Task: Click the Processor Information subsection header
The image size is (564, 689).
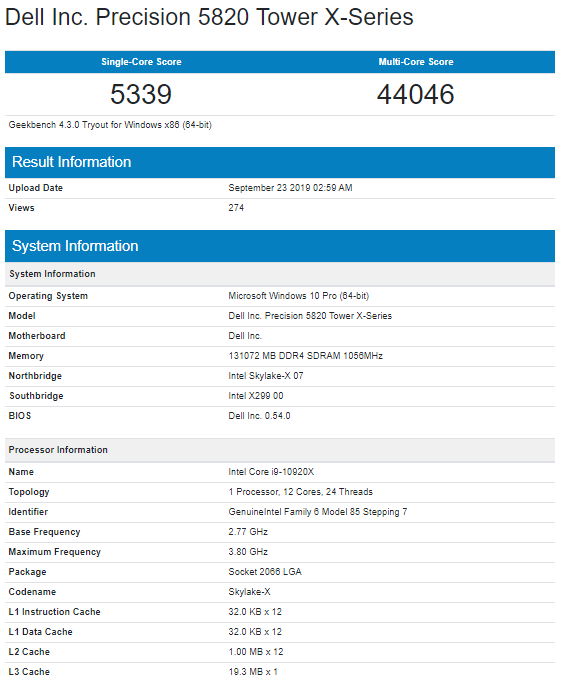Action: click(280, 450)
